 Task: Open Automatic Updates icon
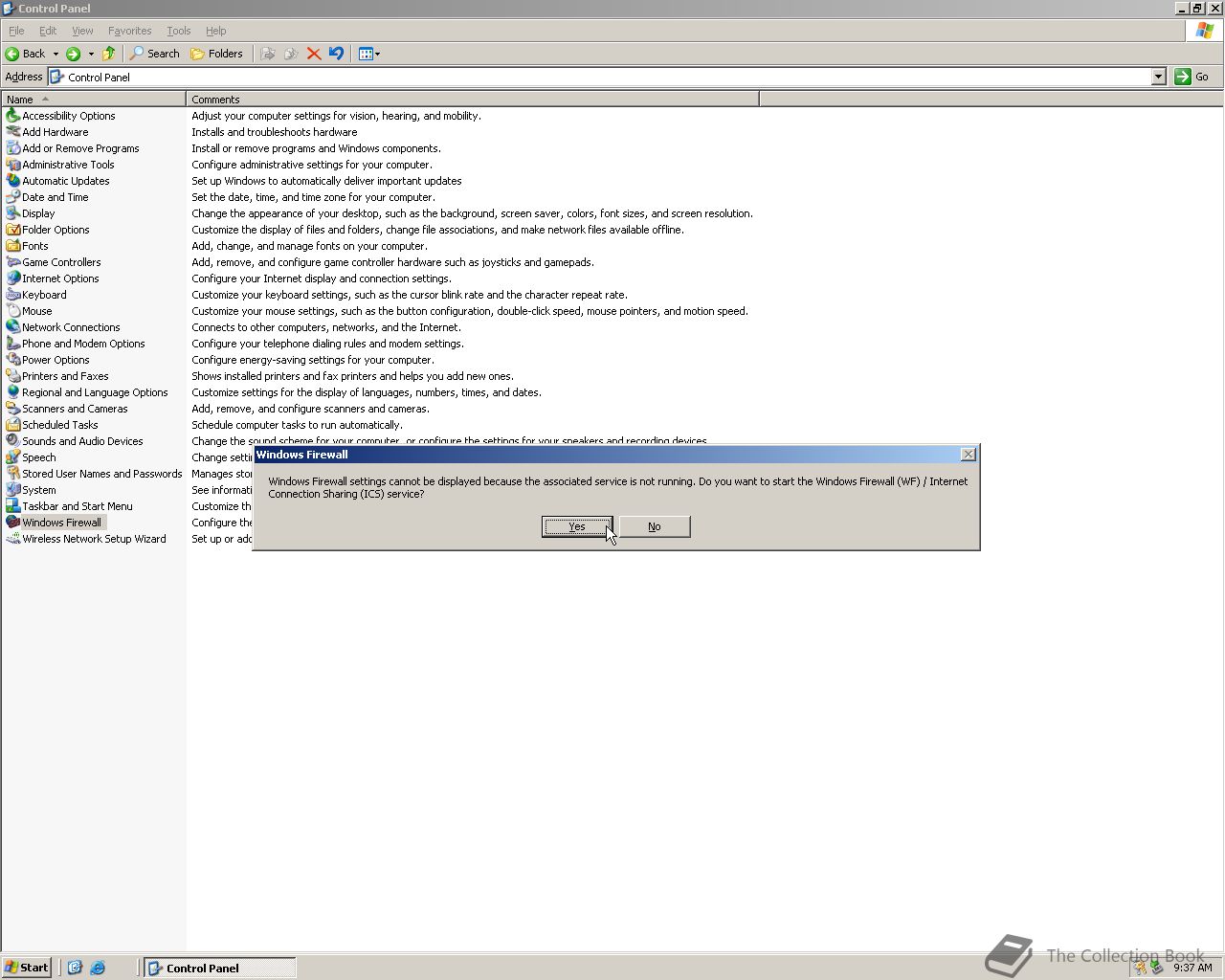(x=12, y=181)
